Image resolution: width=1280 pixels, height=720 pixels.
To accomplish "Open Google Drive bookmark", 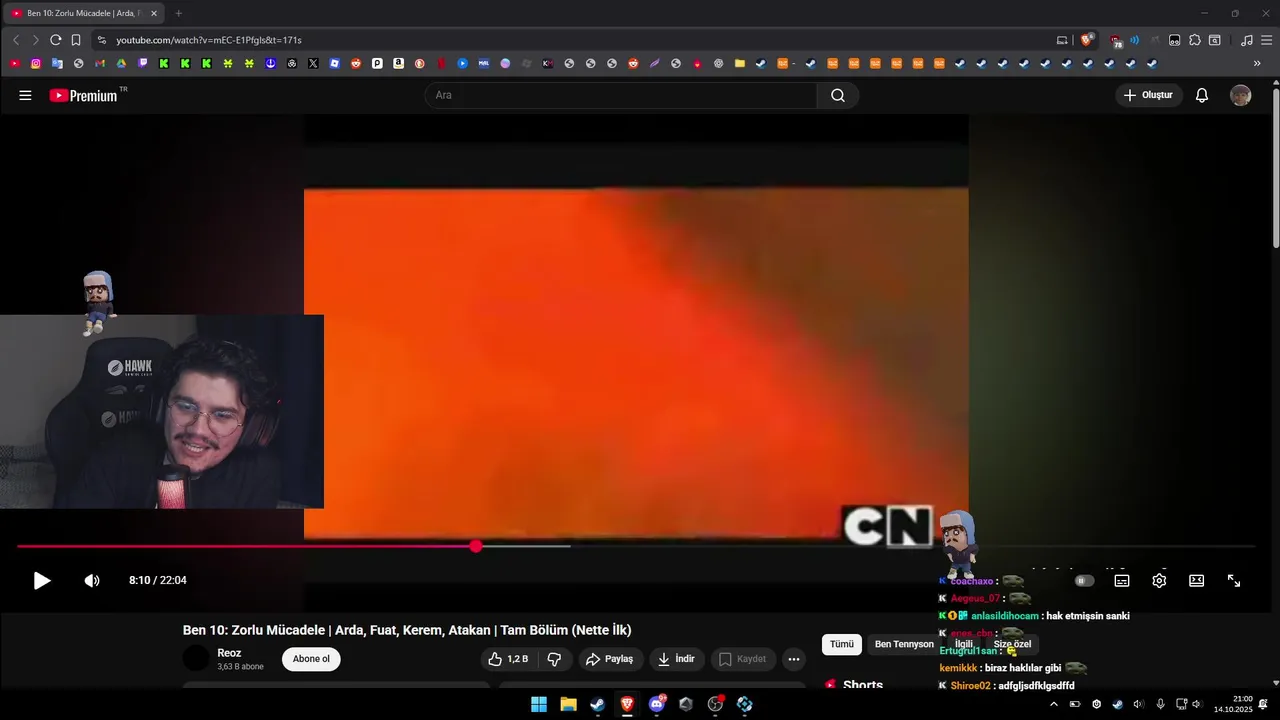I will [x=121, y=63].
